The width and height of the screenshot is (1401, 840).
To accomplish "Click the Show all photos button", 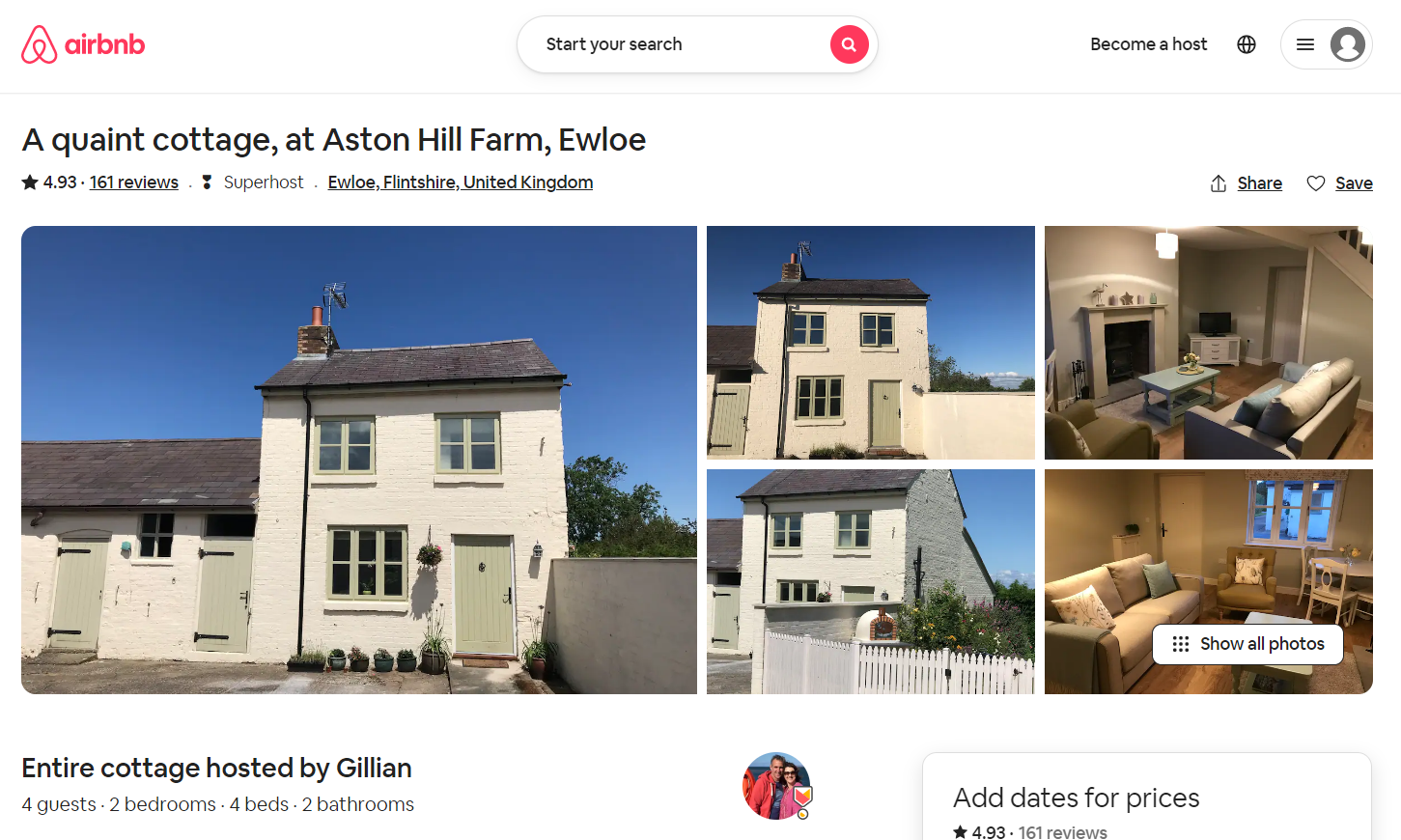I will (1247, 644).
